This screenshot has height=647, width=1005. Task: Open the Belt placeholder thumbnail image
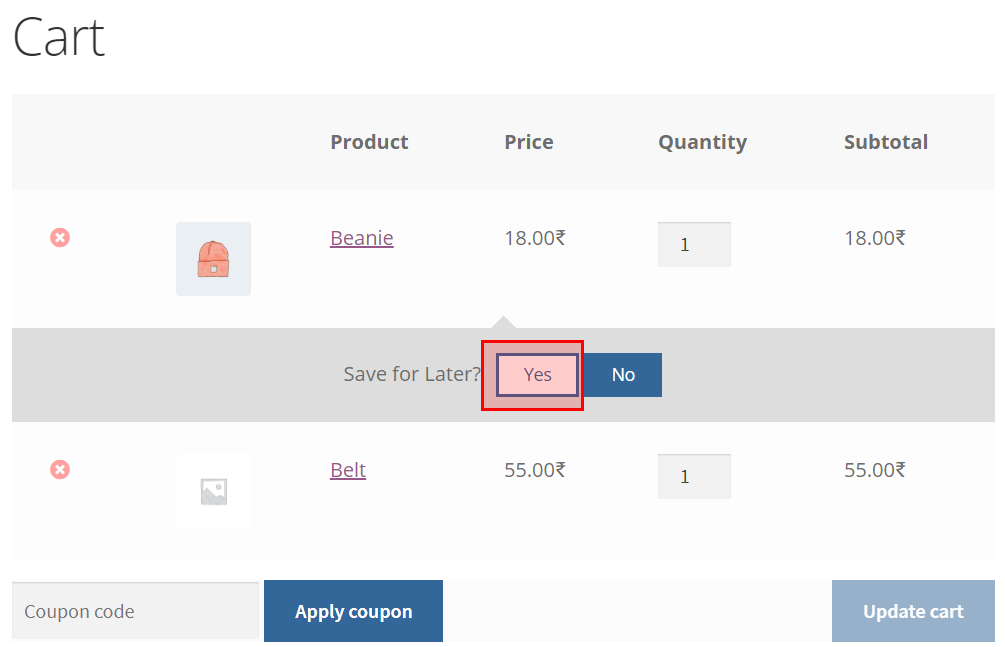213,491
